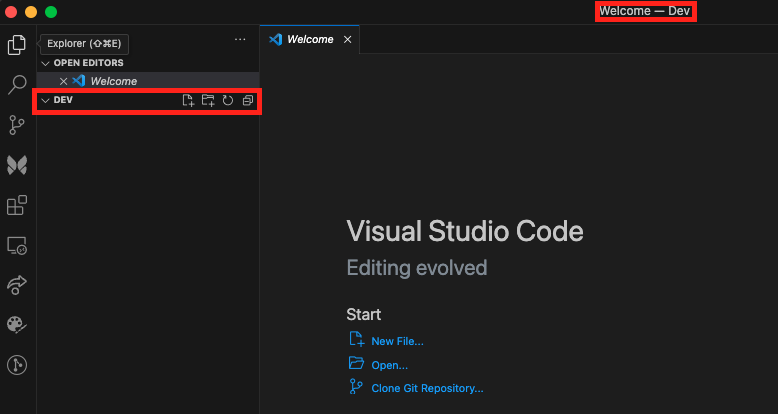Click the Open... link

coord(389,365)
